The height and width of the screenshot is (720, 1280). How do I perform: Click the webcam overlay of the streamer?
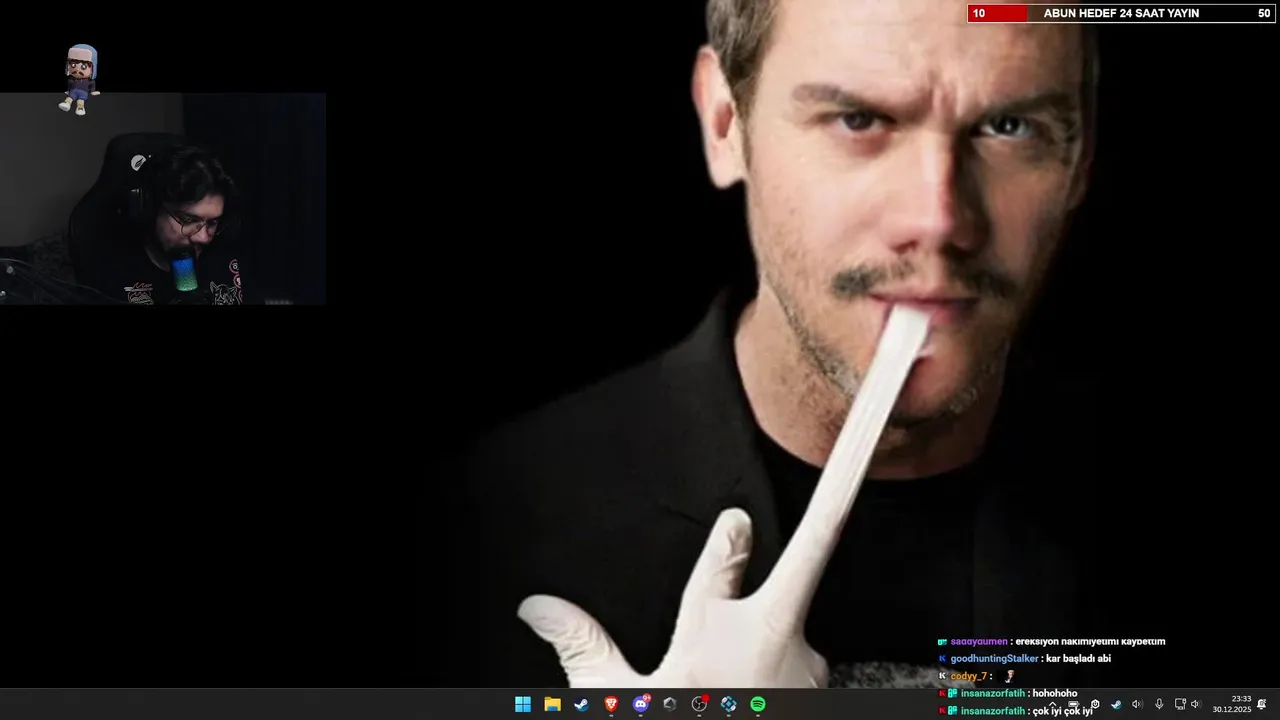click(x=163, y=199)
